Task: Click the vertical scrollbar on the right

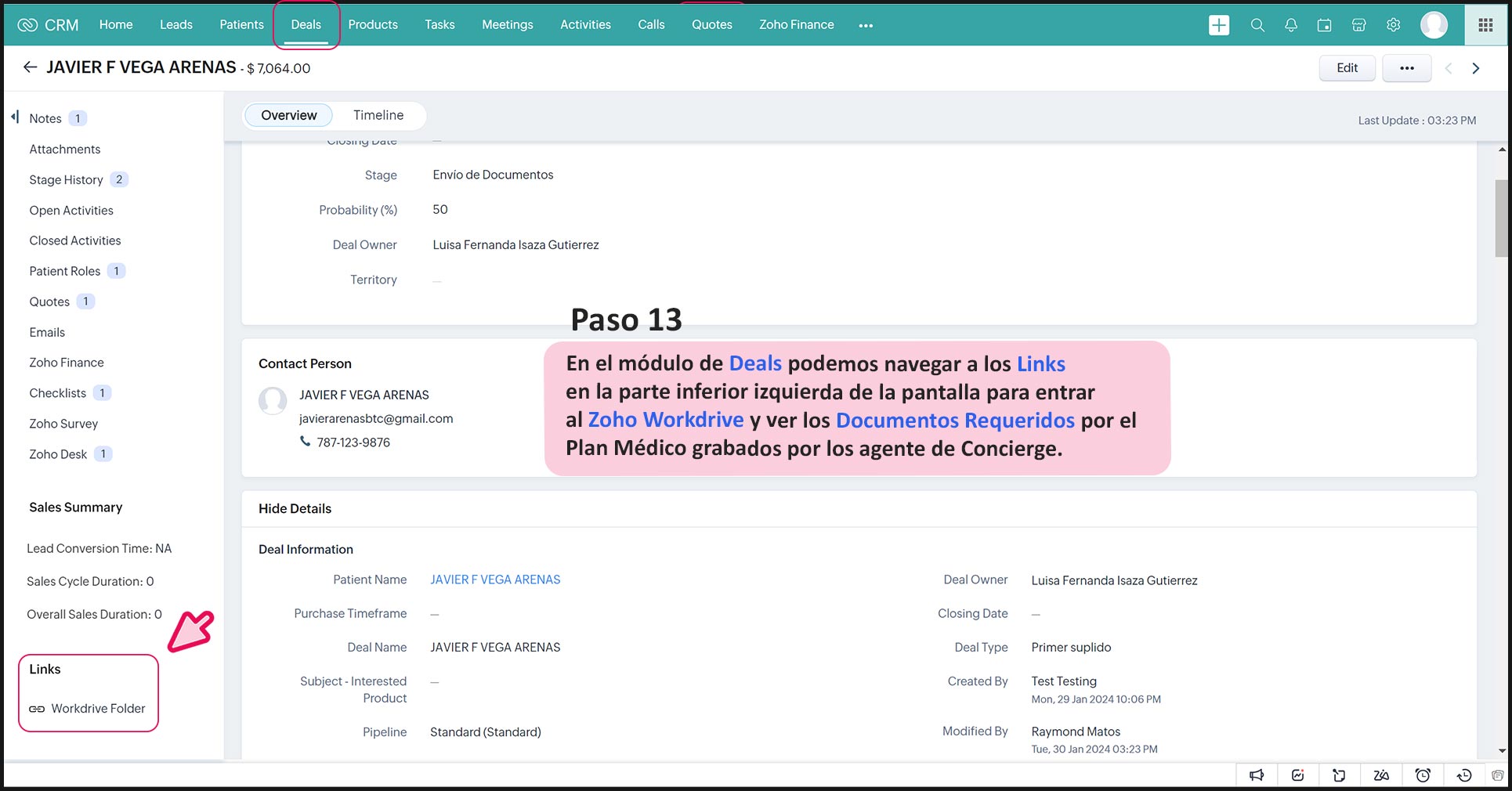Action: tap(1501, 219)
